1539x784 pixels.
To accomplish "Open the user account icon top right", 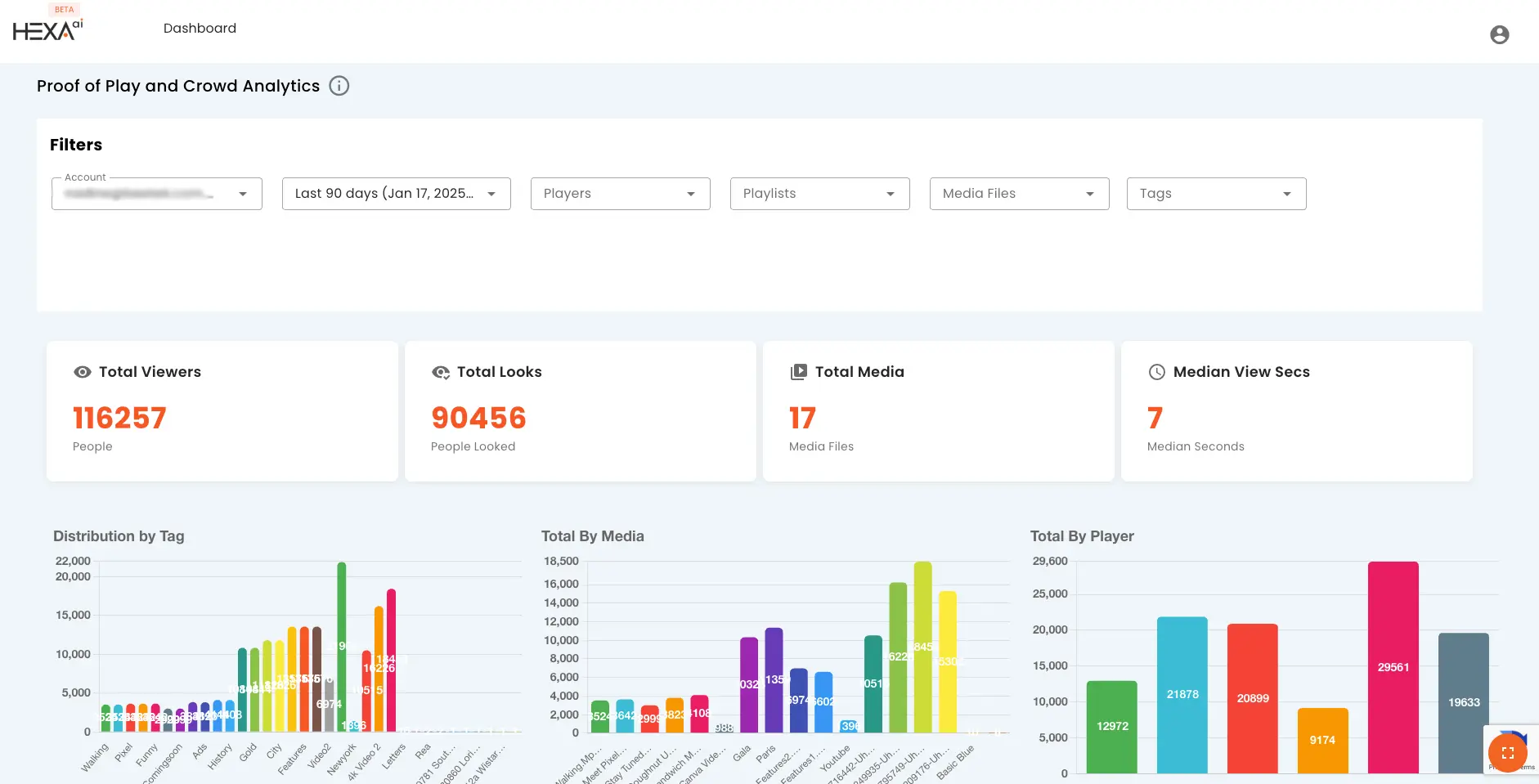I will (x=1500, y=34).
